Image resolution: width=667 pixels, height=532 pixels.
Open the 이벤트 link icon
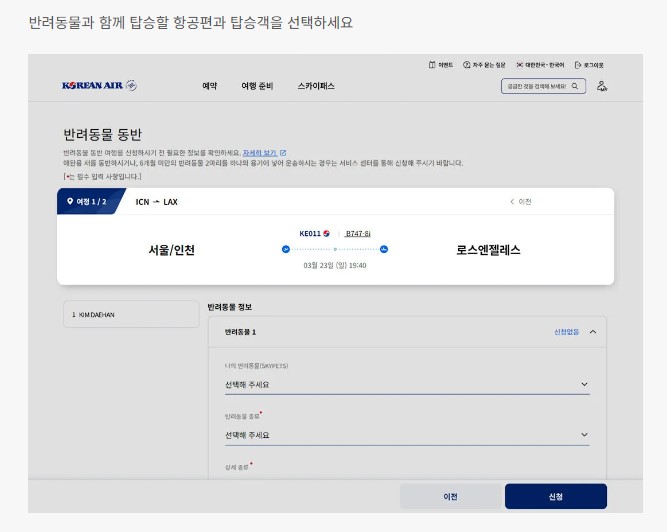click(x=432, y=65)
